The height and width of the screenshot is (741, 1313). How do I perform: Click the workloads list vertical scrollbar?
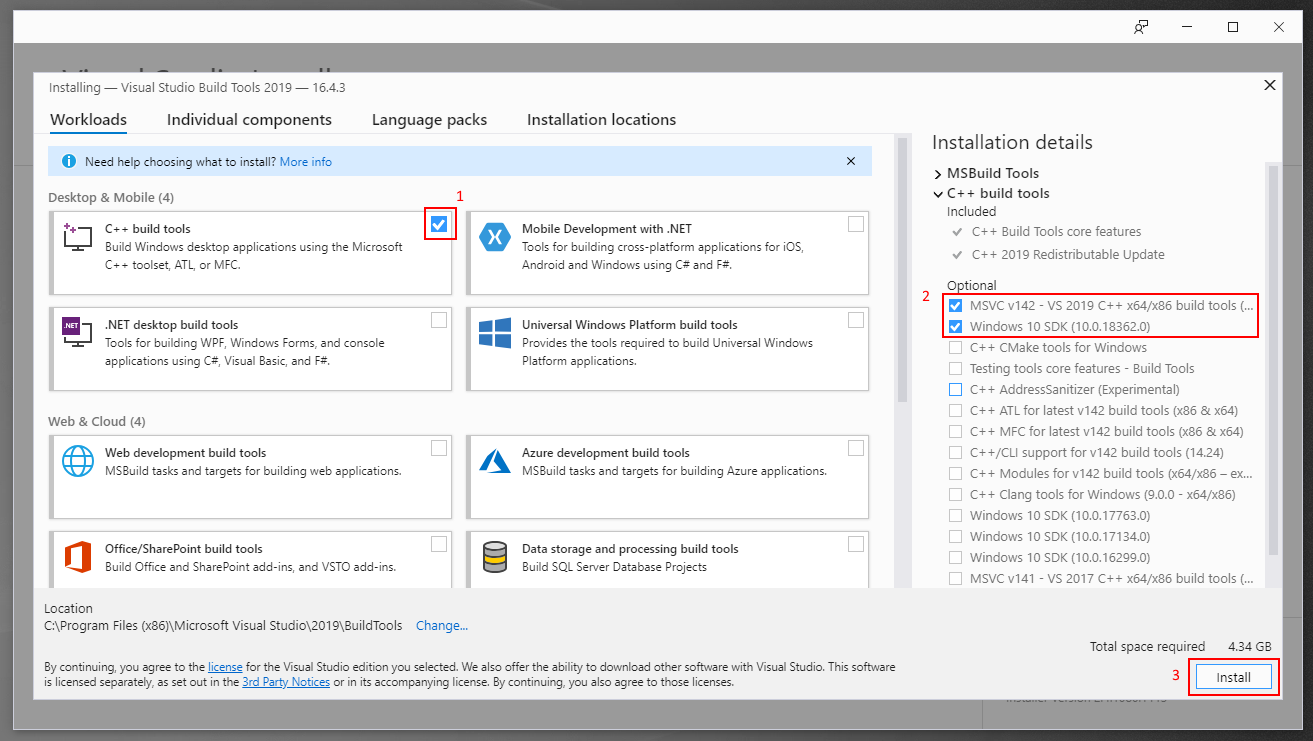click(x=902, y=270)
